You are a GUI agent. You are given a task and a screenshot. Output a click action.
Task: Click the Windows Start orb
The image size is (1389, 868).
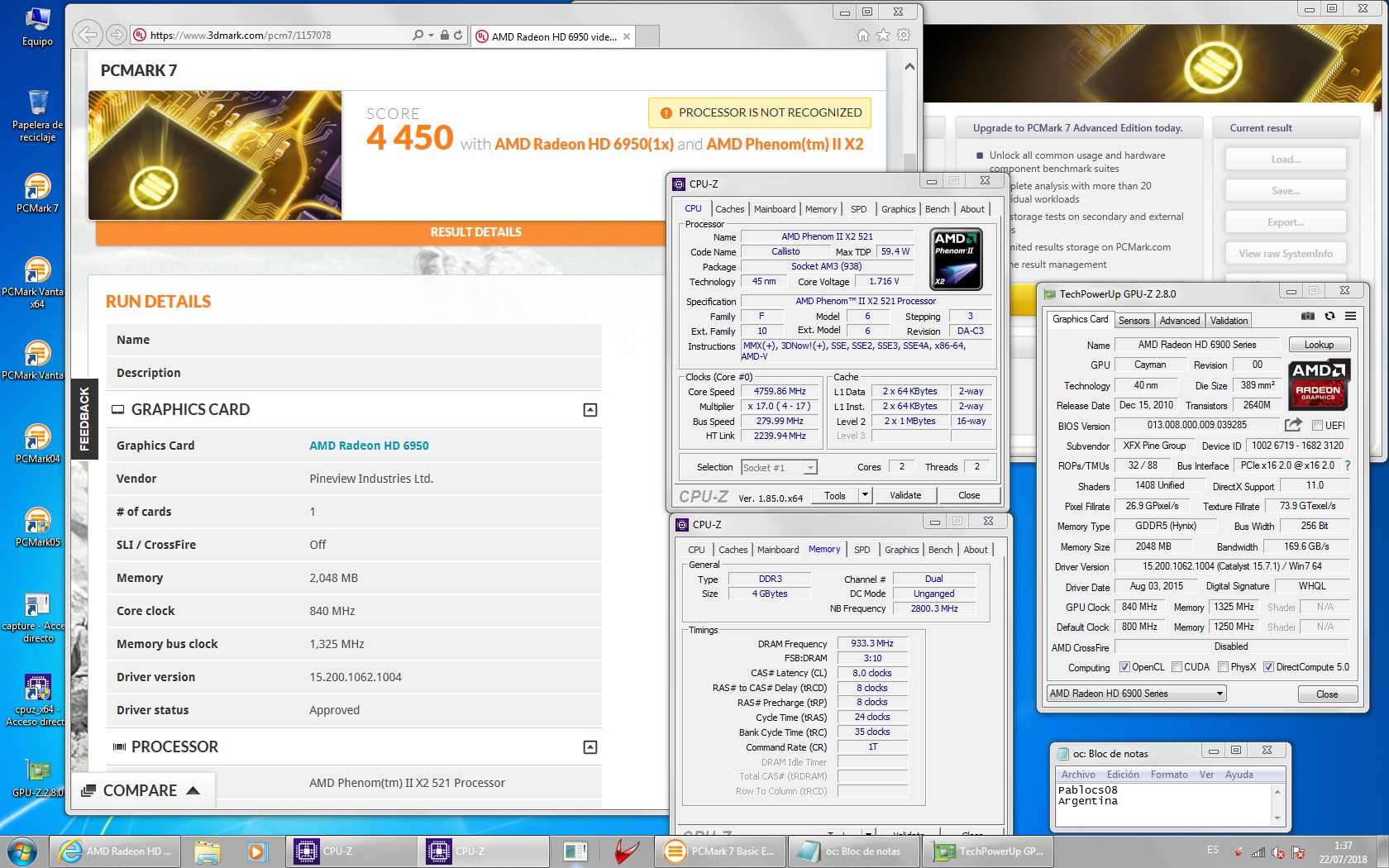tap(22, 851)
